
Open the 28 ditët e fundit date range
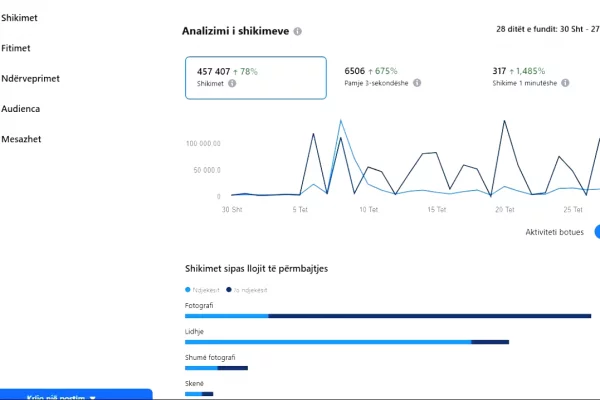click(547, 30)
